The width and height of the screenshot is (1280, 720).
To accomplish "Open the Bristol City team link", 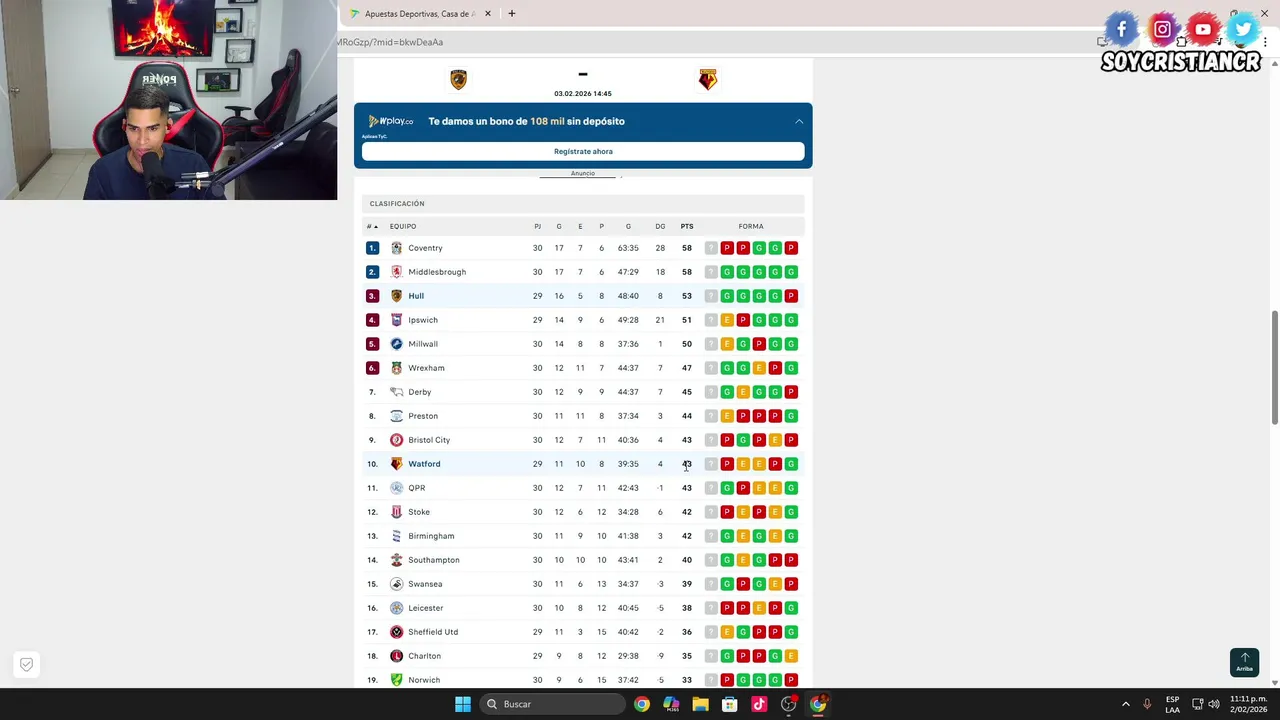I will click(429, 440).
